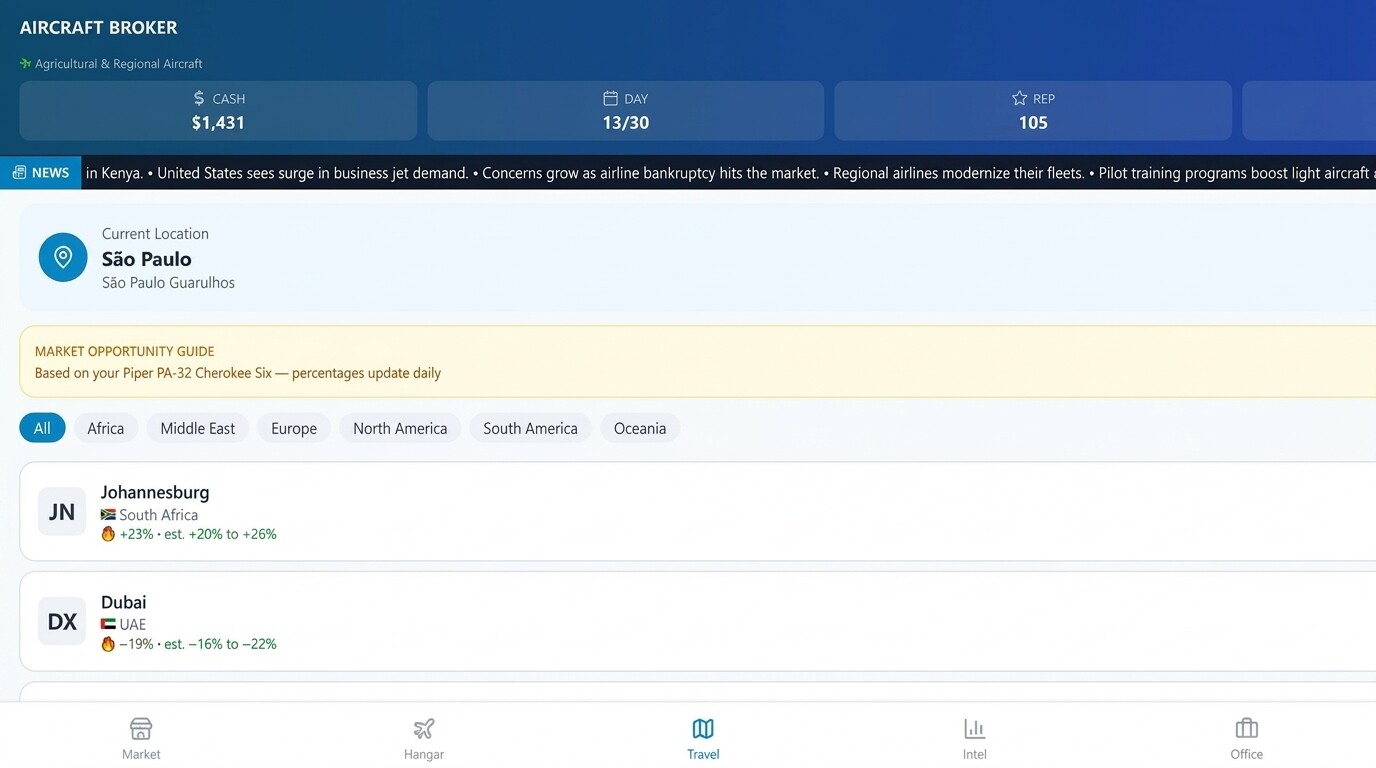Click the News newspaper icon
The width and height of the screenshot is (1376, 768).
[x=19, y=173]
